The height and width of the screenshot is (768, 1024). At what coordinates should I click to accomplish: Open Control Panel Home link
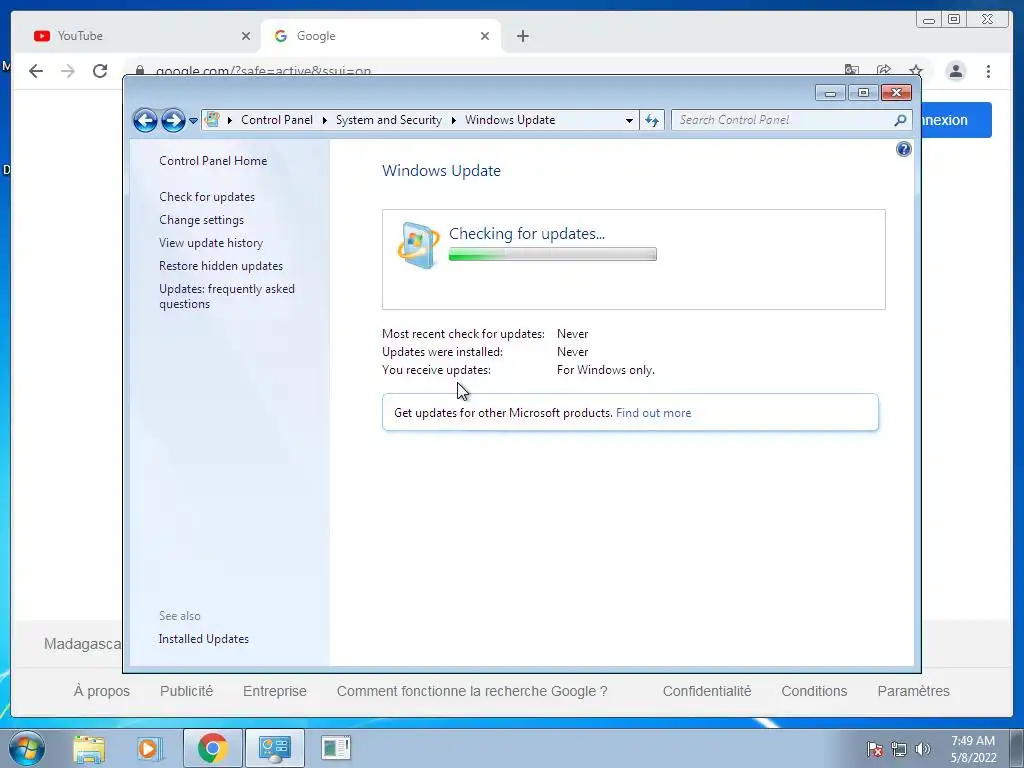(213, 161)
